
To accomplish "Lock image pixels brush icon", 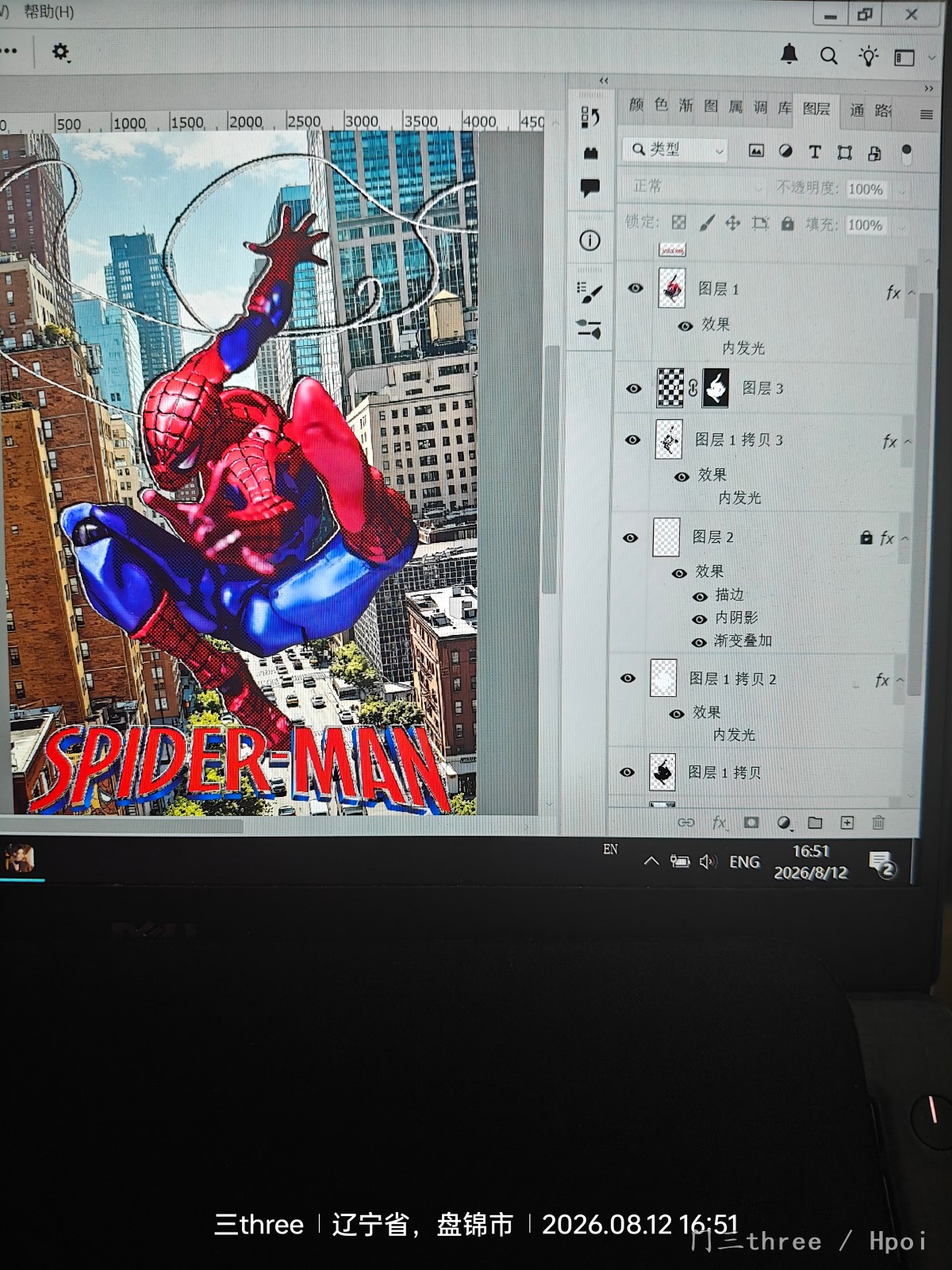I will 706,223.
